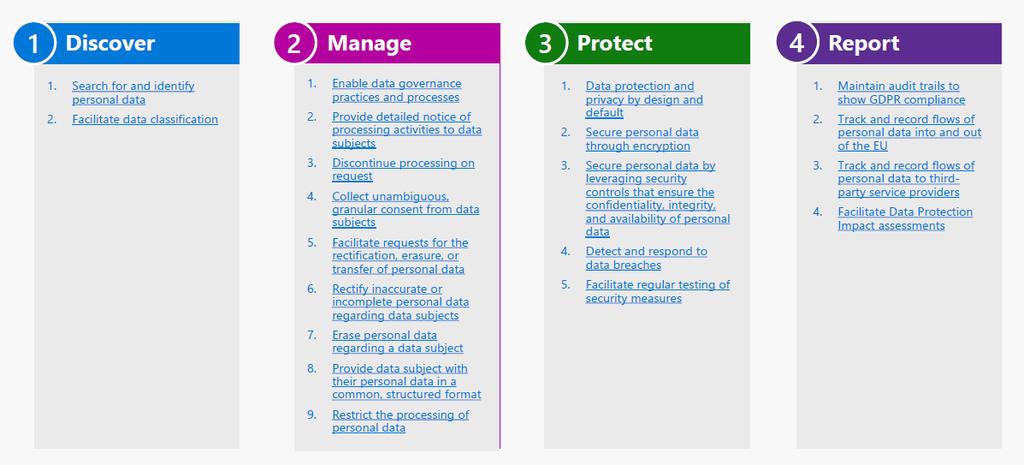This screenshot has height=465, width=1024.
Task: Click the blue number 1 circle icon
Action: pyautogui.click(x=33, y=43)
